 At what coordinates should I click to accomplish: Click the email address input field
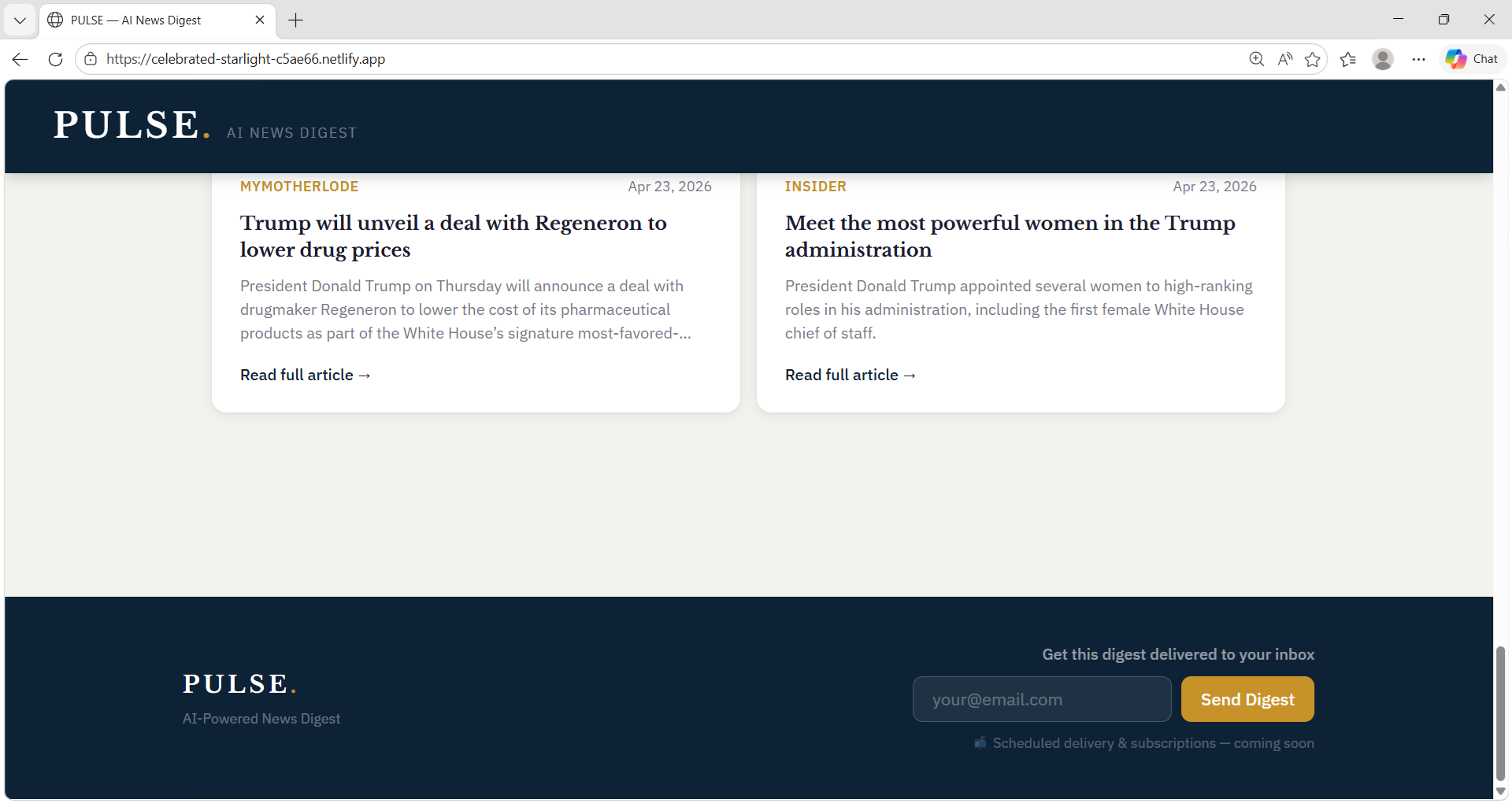pyautogui.click(x=1041, y=699)
